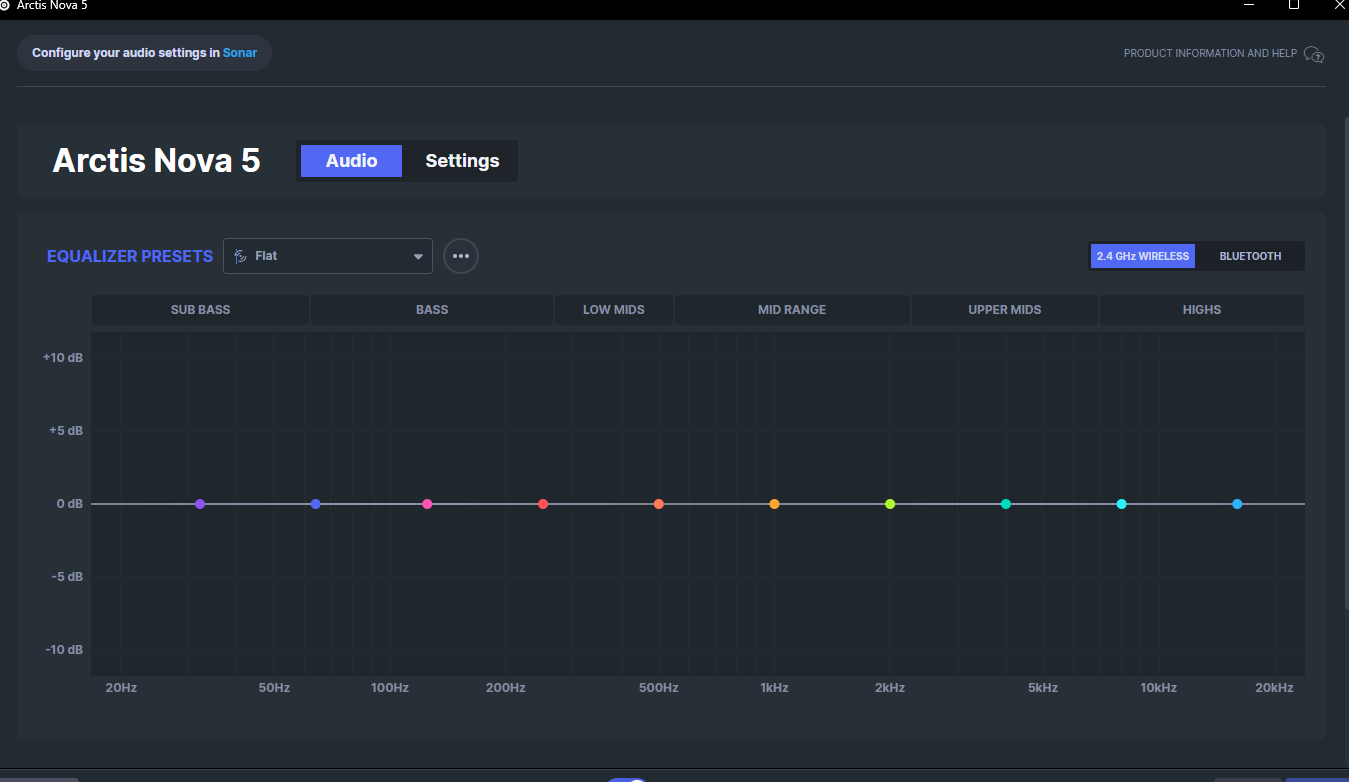Viewport: 1349px width, 782px height.
Task: Click the HIGHS band header
Action: [x=1202, y=310]
